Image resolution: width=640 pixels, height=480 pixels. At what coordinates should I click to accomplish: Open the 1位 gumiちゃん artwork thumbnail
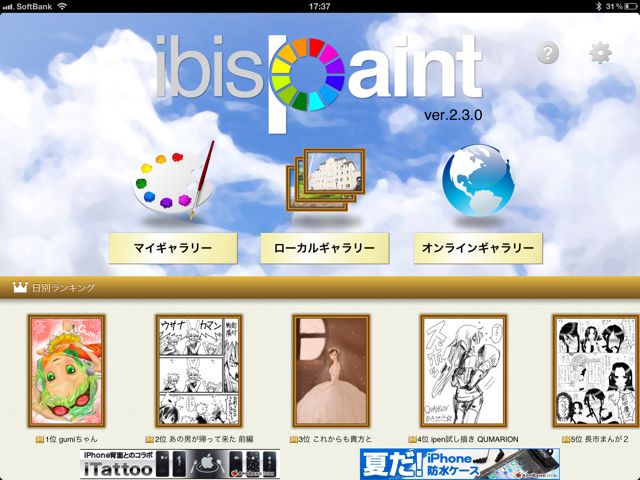pos(67,371)
